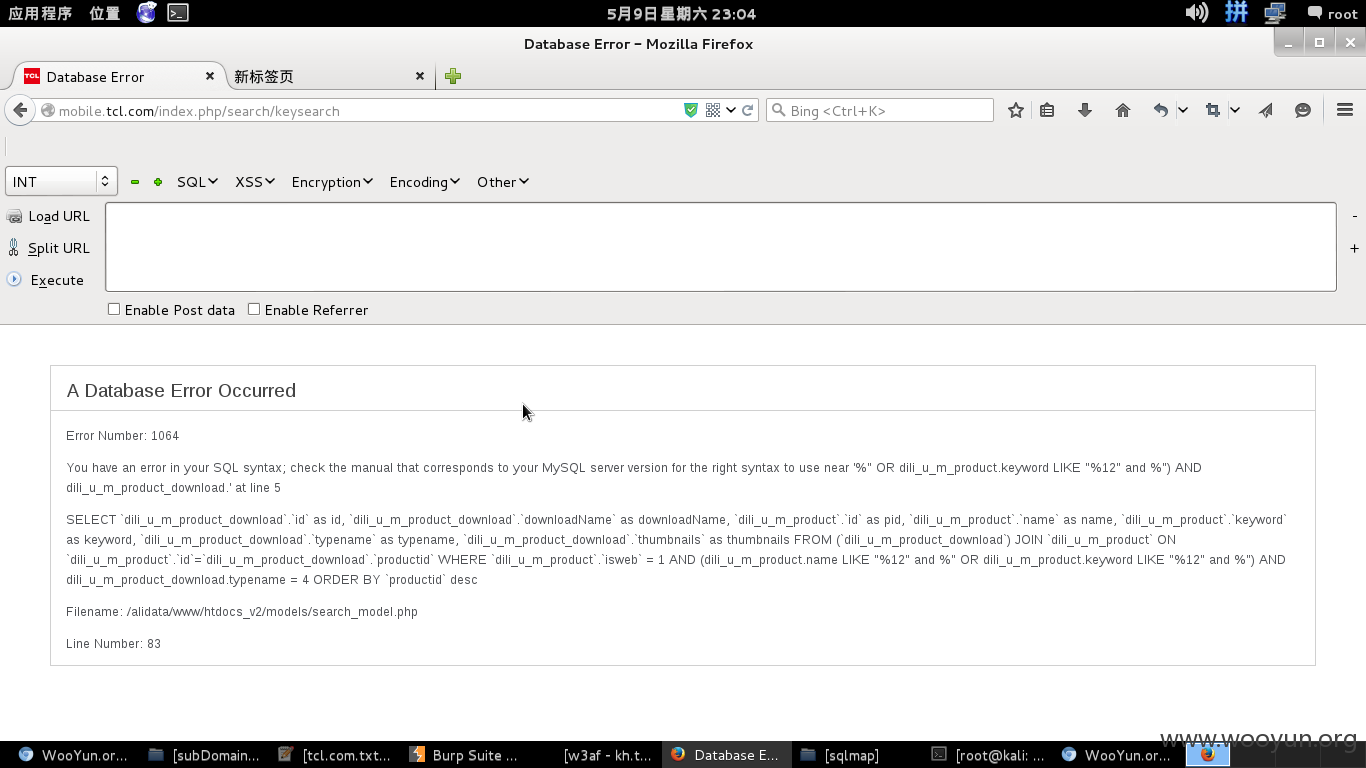Expand the SQL menu in HackBar
The image size is (1366, 768).
[197, 182]
